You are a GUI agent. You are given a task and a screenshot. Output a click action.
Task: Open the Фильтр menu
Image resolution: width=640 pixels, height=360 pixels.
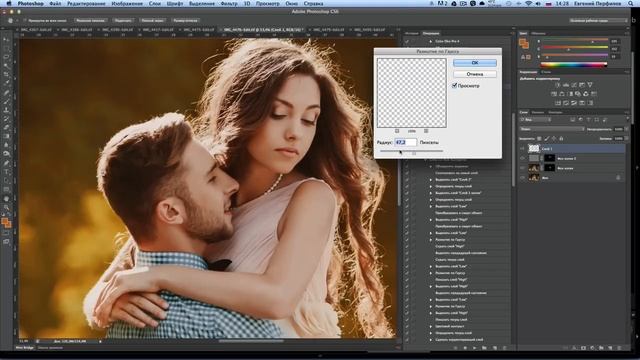pyautogui.click(x=229, y=3)
